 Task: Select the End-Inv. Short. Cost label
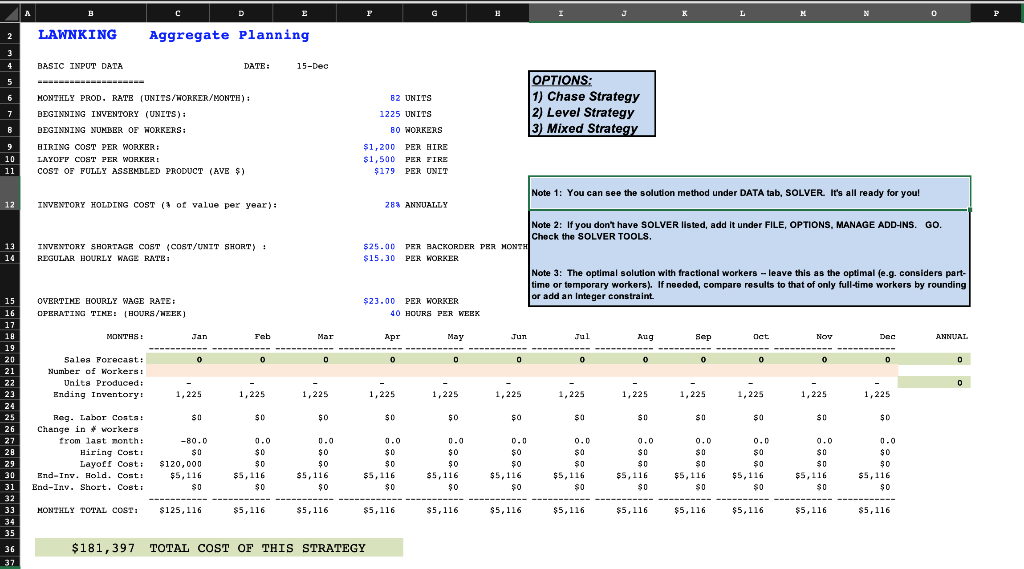tap(88, 487)
